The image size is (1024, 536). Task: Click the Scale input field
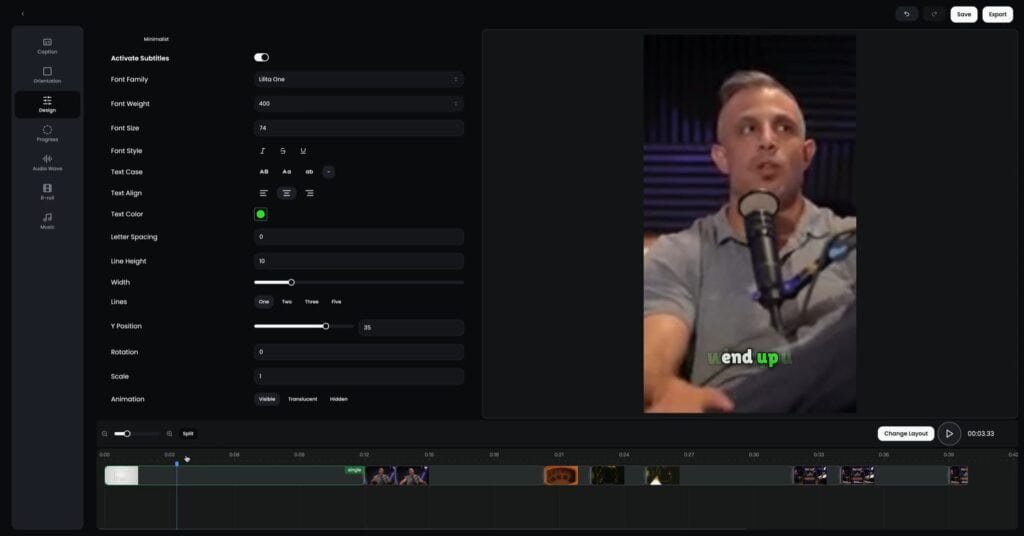click(359, 376)
